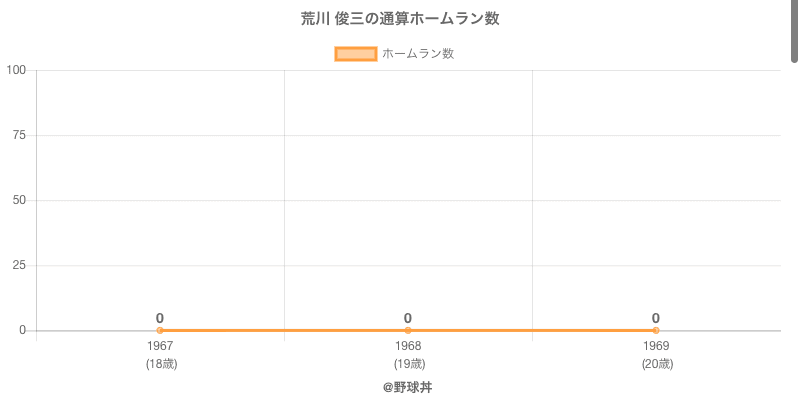Image resolution: width=800 pixels, height=400 pixels.
Task: Toggle the ホームラン数 legend label
Action: click(418, 54)
